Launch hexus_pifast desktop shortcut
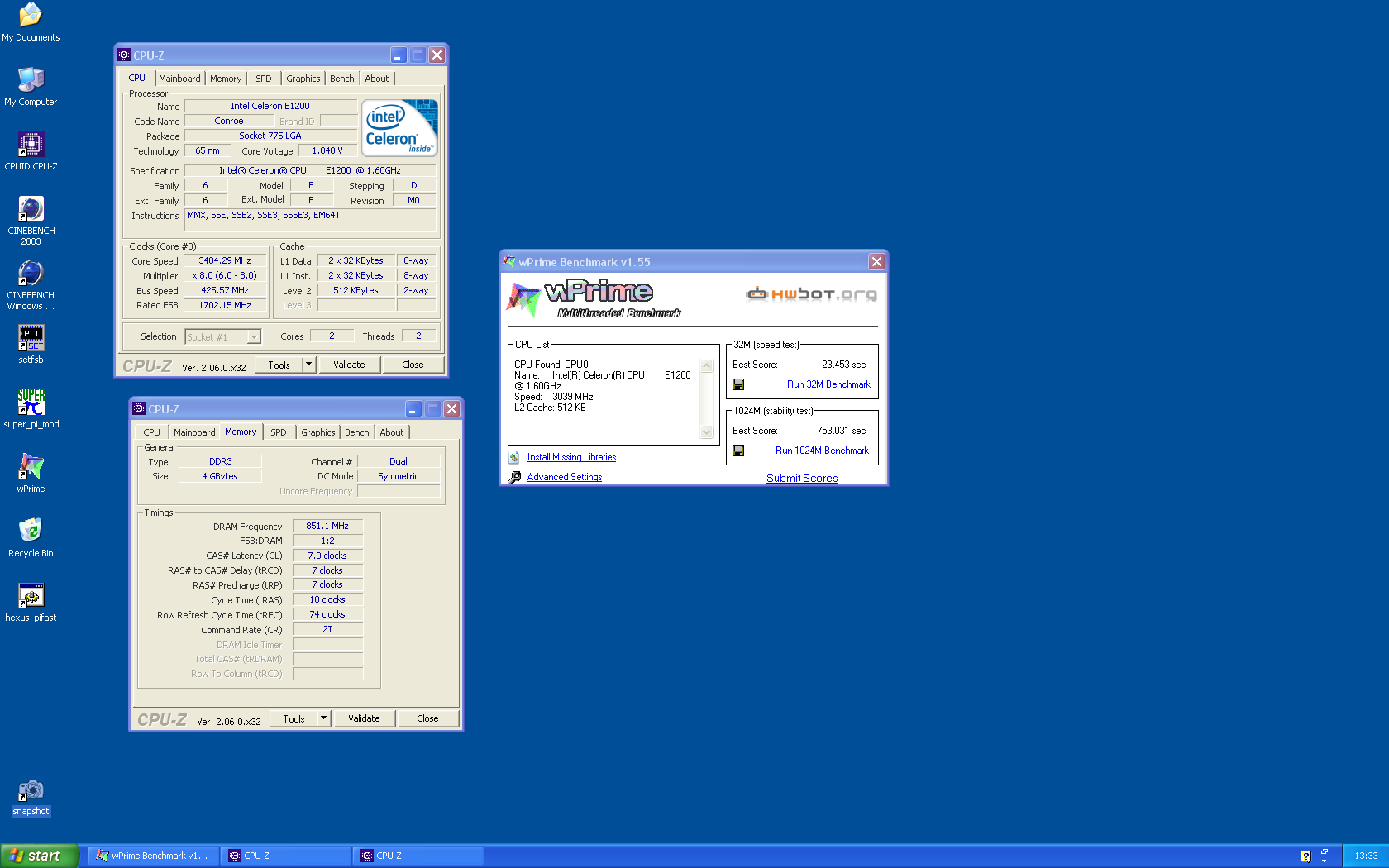The width and height of the screenshot is (1389, 868). (31, 603)
